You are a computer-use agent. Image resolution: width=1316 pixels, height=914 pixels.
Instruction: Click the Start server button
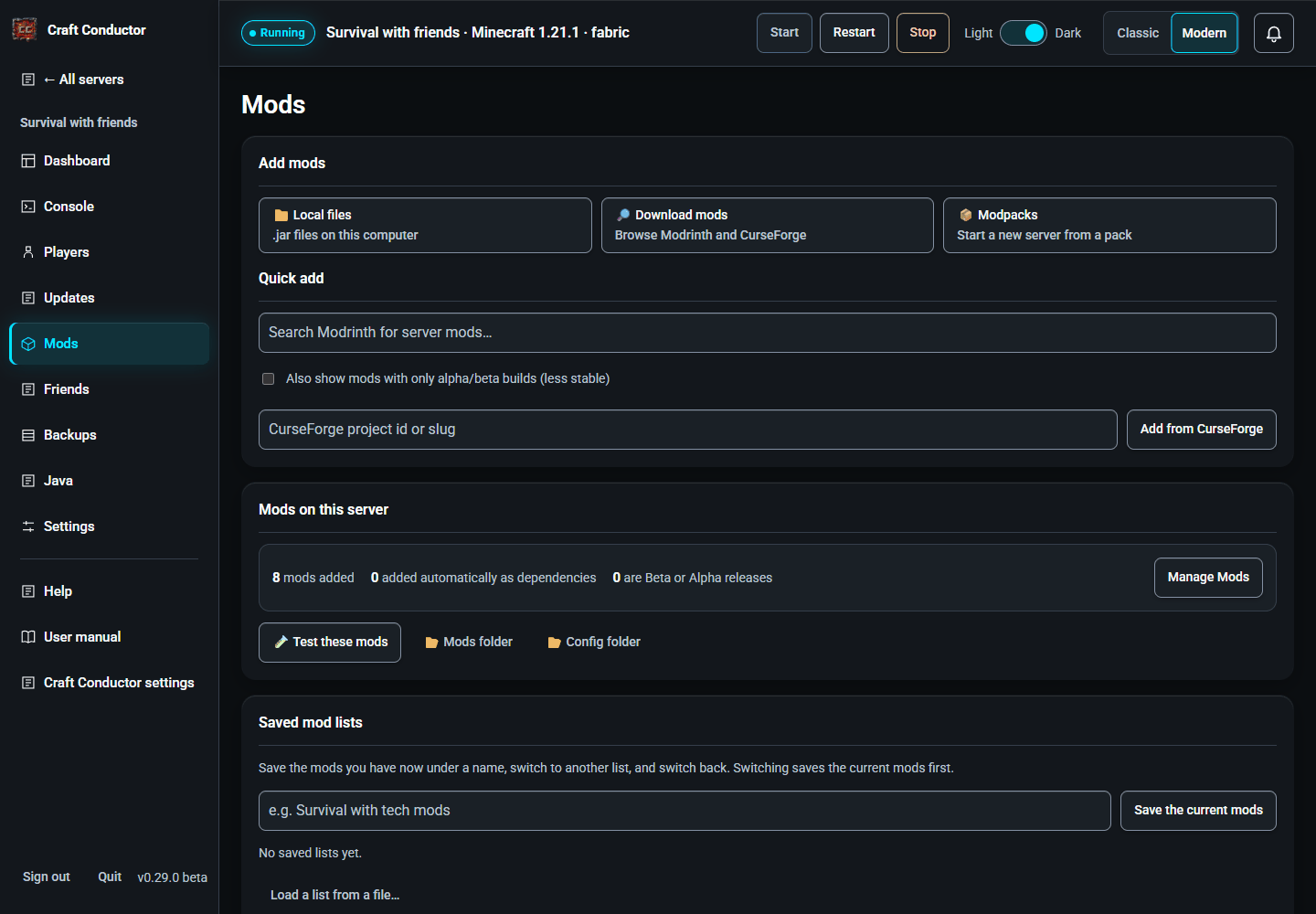tap(784, 33)
